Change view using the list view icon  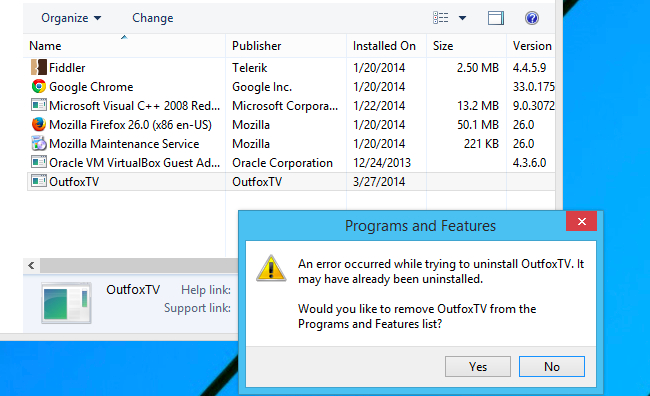click(441, 18)
